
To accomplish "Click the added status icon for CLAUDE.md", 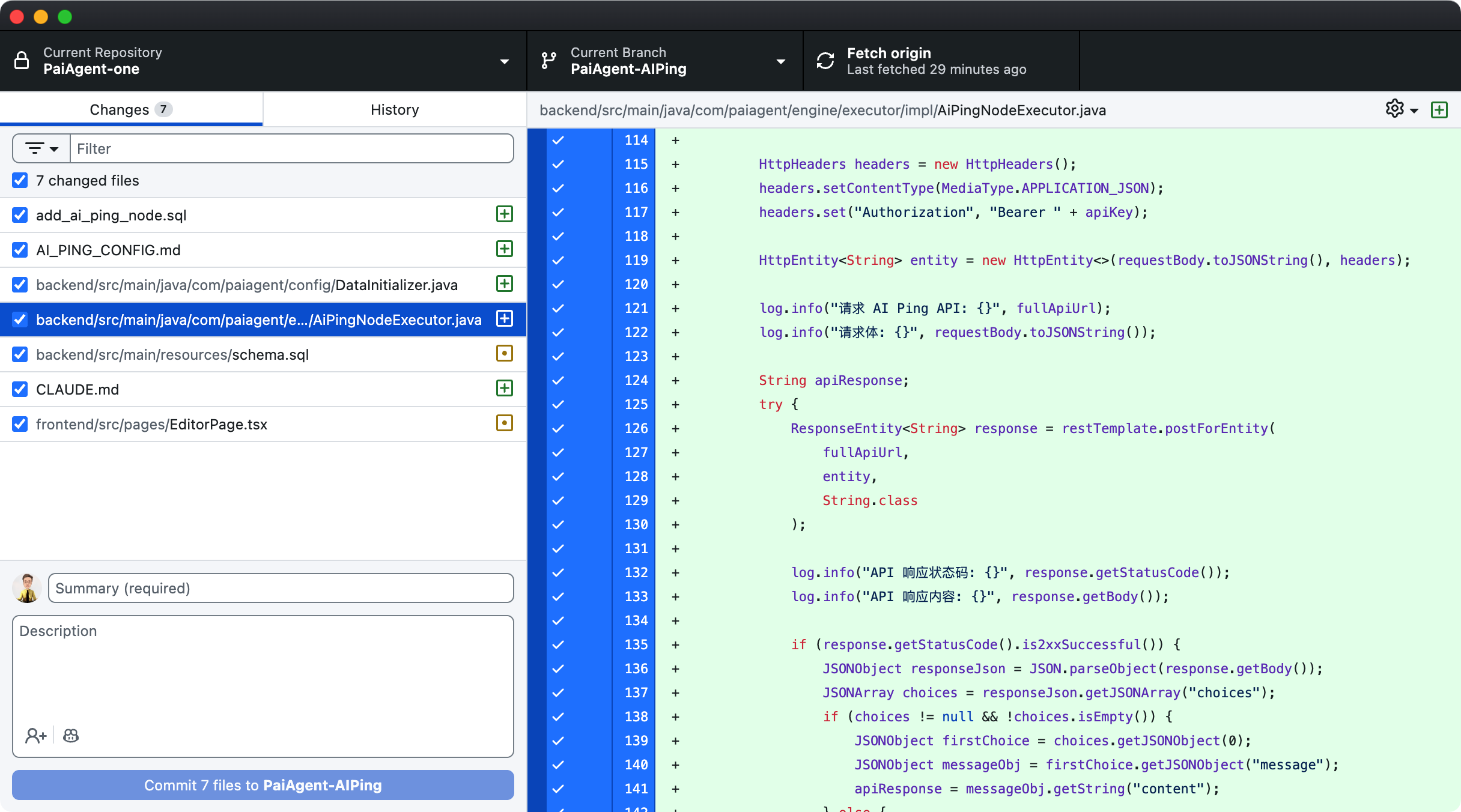I will coord(504,389).
